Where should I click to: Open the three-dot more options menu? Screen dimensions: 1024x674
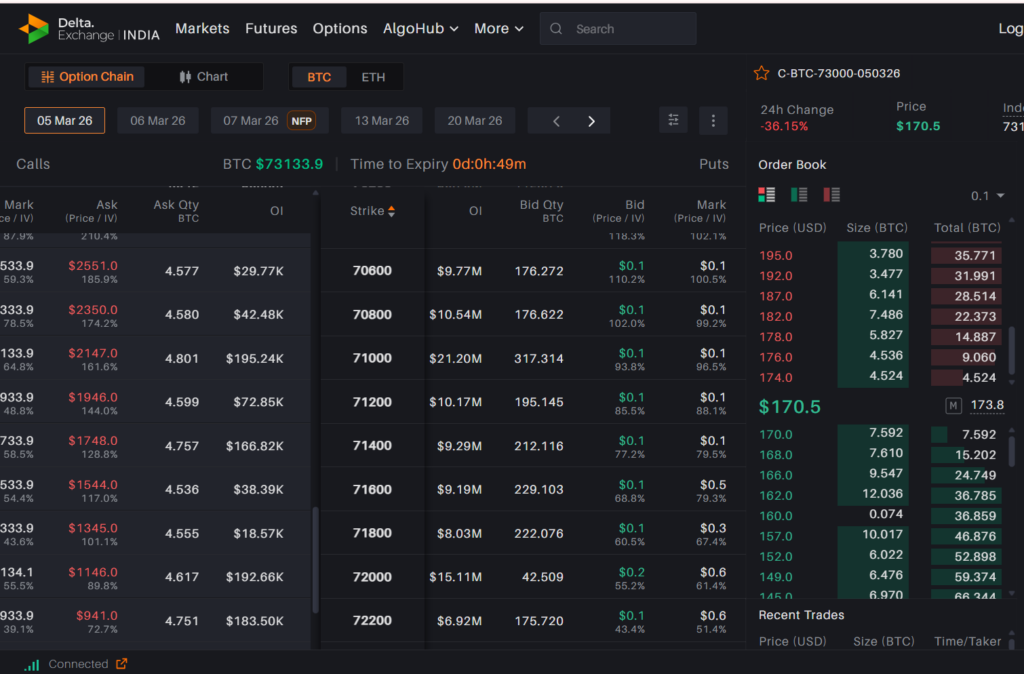(713, 120)
